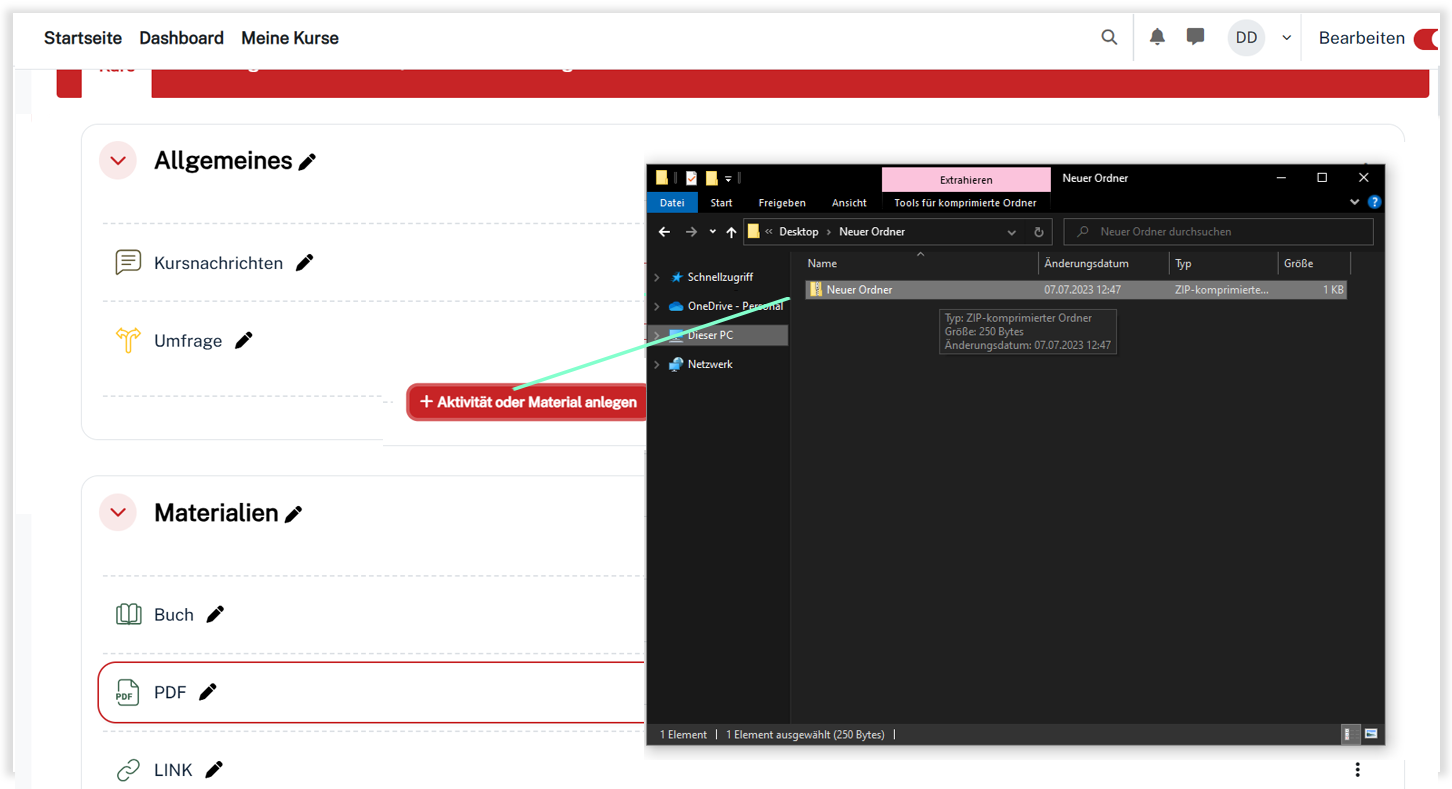The image size is (1452, 789).
Task: Click the pencil icon beside Umfrage
Action: pos(244,341)
